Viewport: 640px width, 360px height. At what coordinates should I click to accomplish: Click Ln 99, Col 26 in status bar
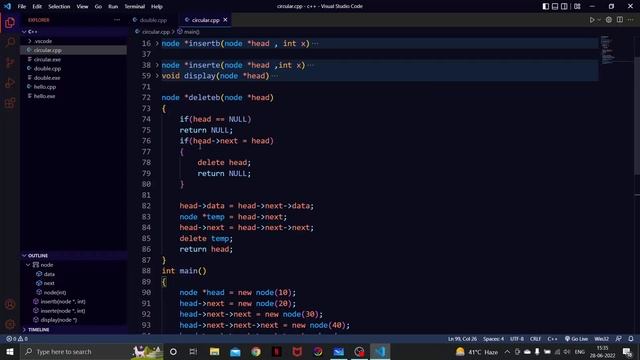(462, 339)
